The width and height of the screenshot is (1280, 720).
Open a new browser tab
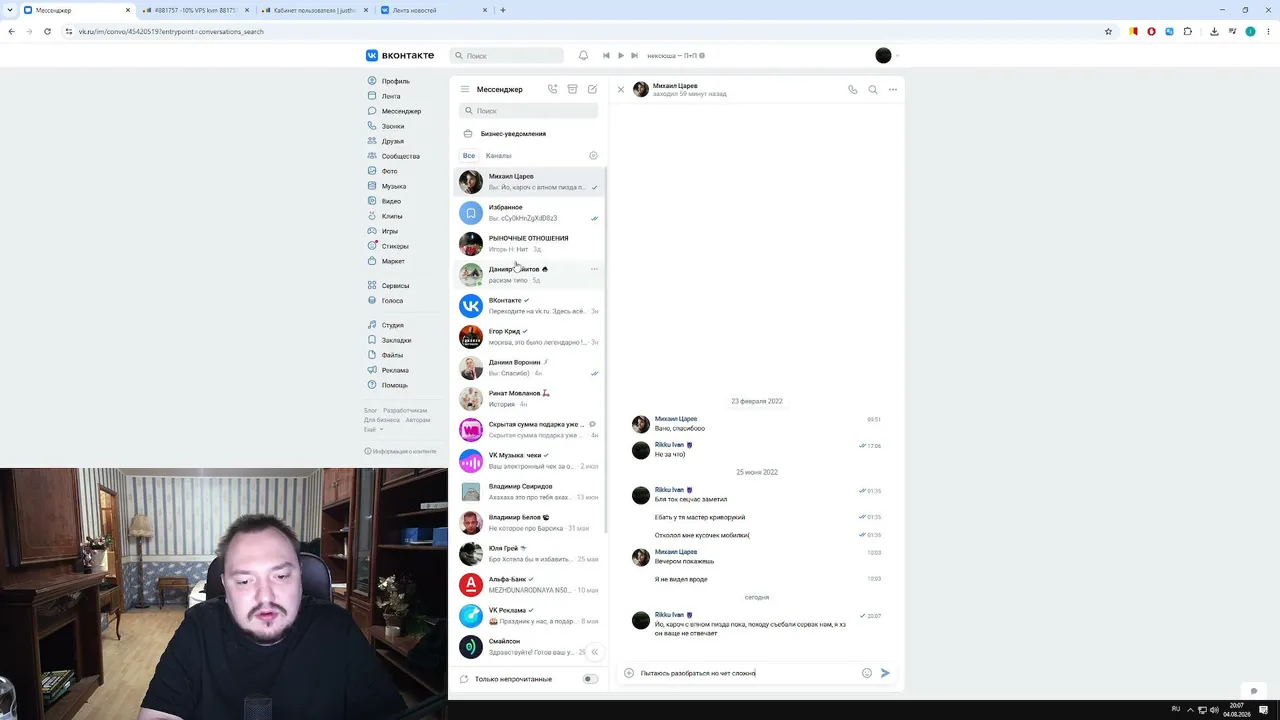point(503,10)
